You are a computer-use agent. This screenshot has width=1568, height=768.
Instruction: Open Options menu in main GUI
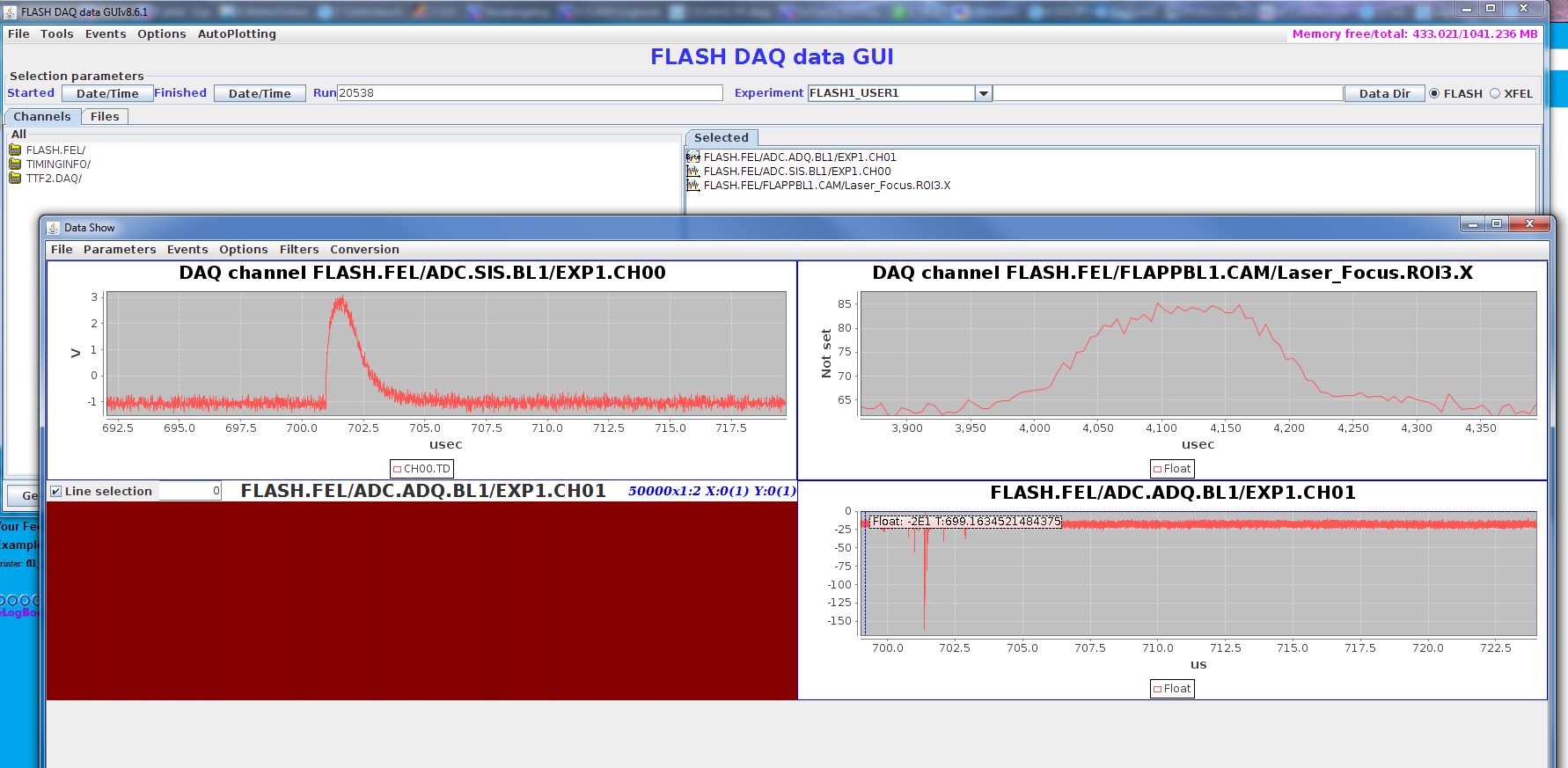tap(162, 33)
